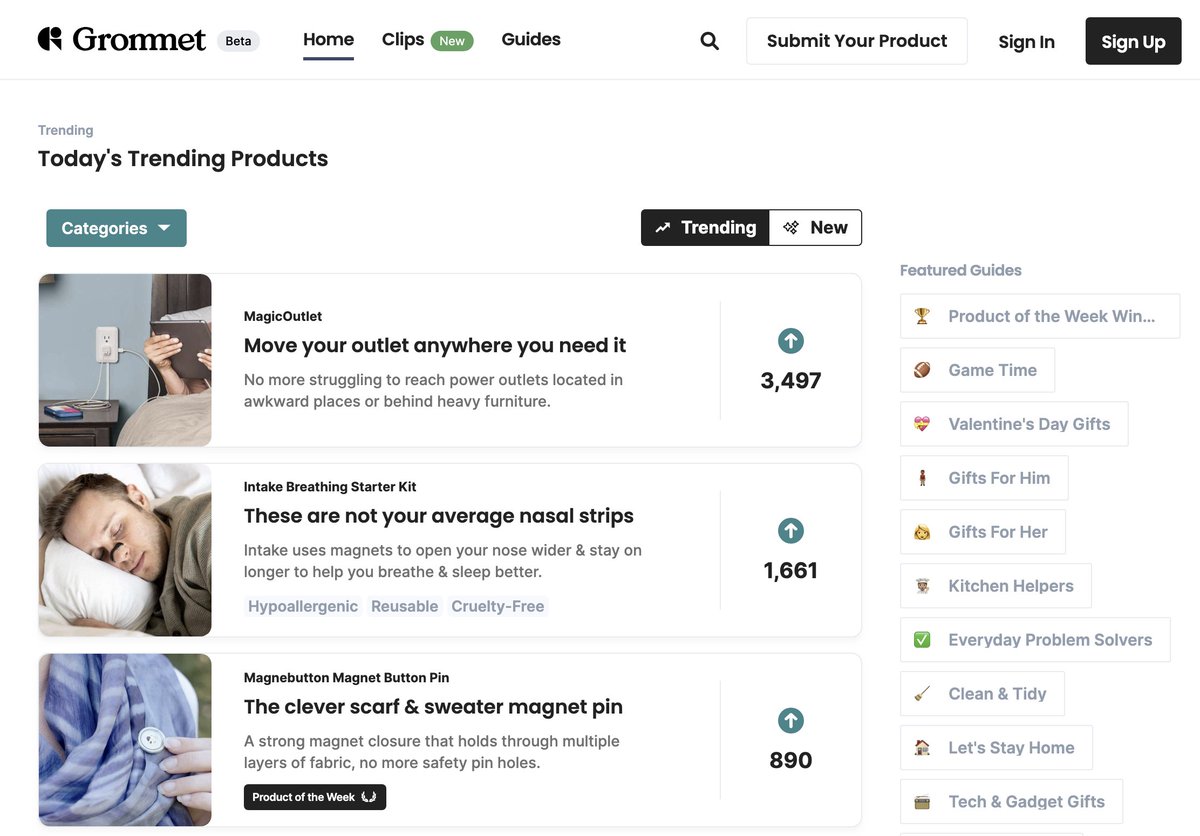Open the Valentine's Day Gifts guide
The width and height of the screenshot is (1200, 836).
pos(1014,424)
